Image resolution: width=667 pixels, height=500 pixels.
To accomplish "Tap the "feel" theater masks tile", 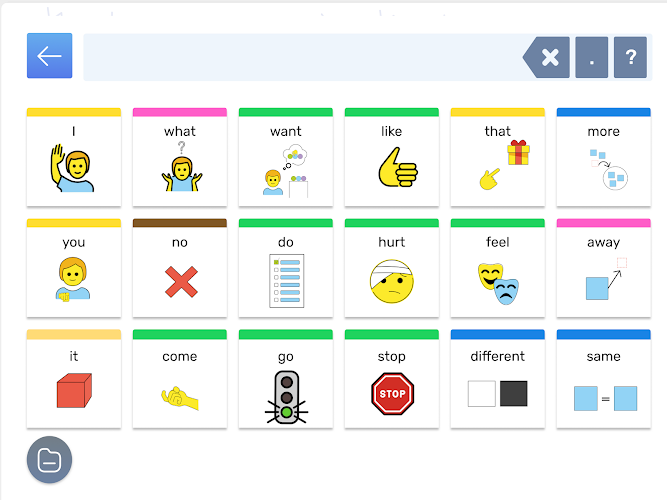I will [x=498, y=268].
